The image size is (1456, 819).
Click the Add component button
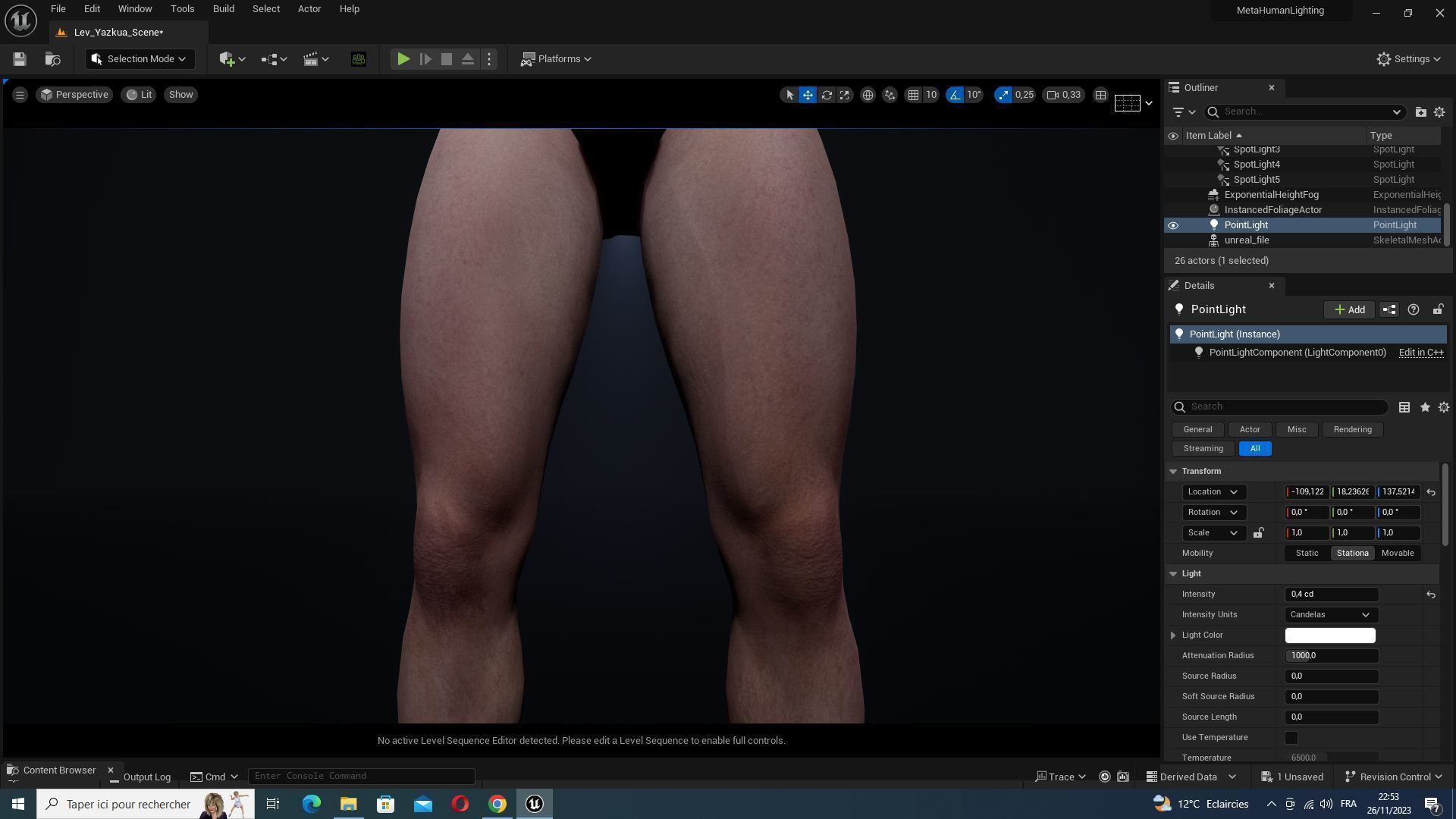[1349, 309]
